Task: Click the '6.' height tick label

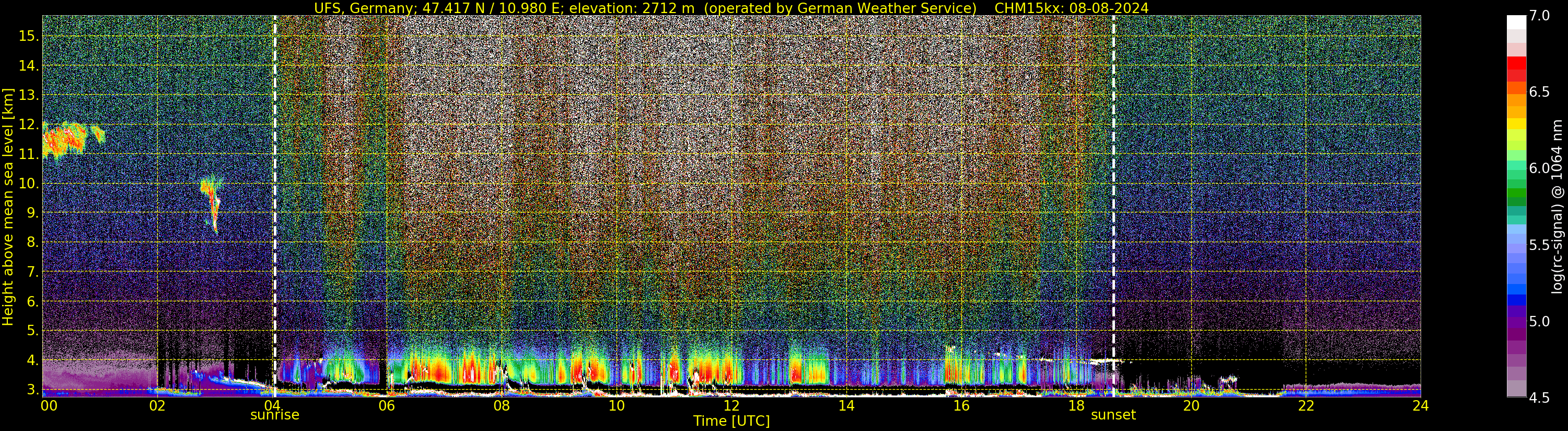Action: 33,301
